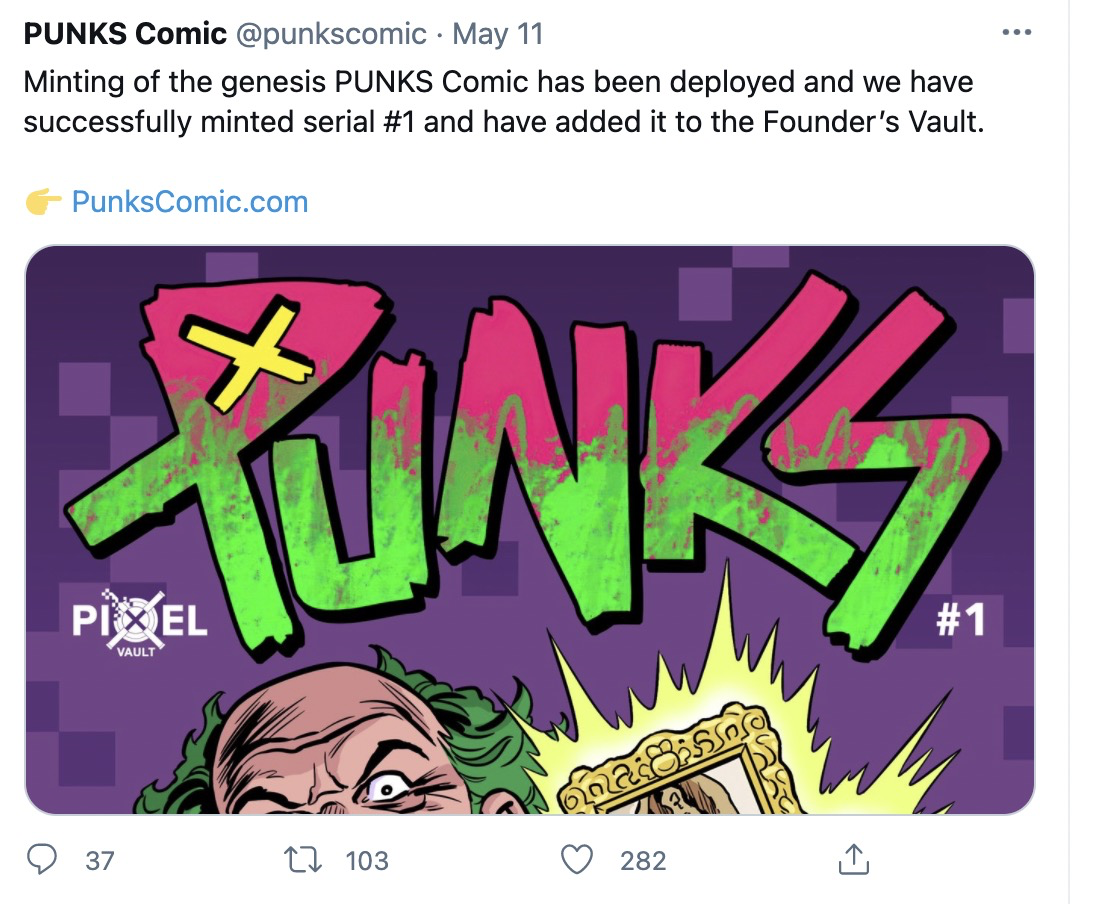Click the reply speech bubble icon
This screenshot has height=904, width=1094.
(42, 859)
